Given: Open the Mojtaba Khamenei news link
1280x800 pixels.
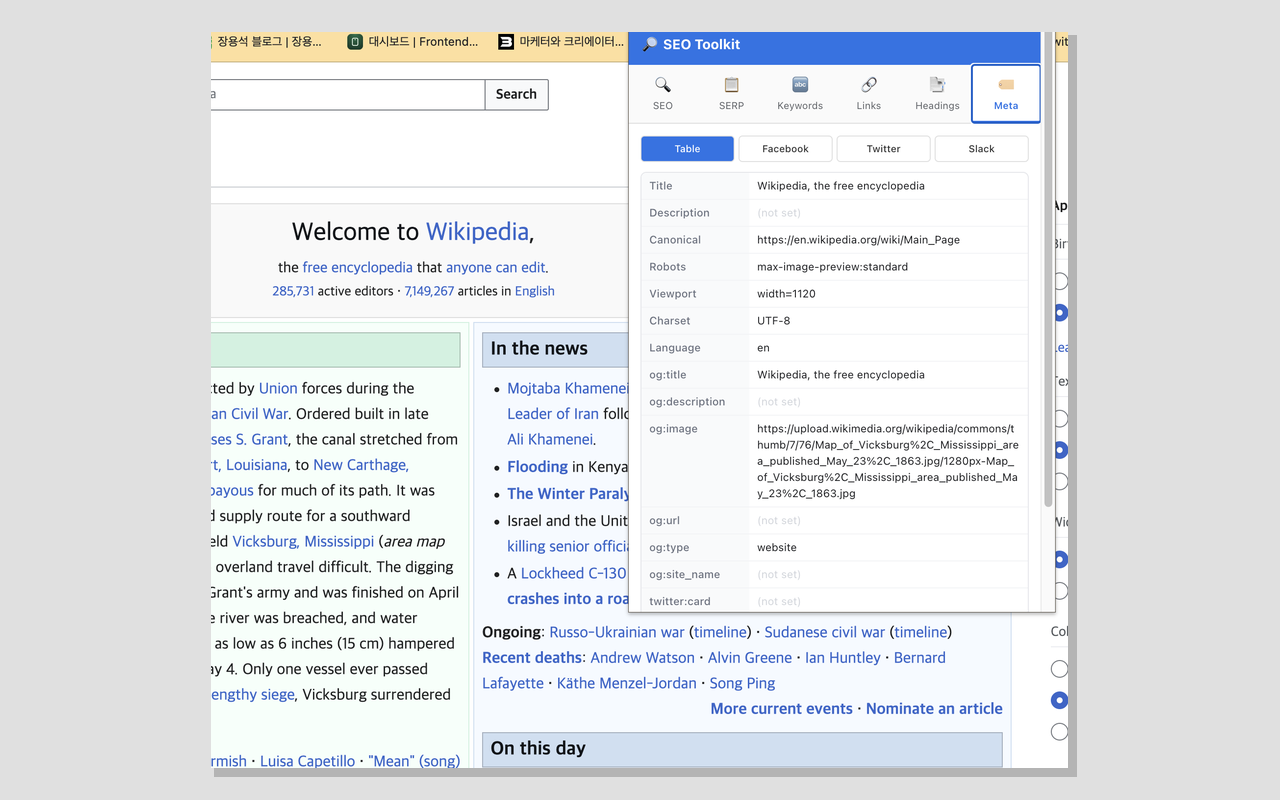Looking at the screenshot, I should tap(567, 388).
